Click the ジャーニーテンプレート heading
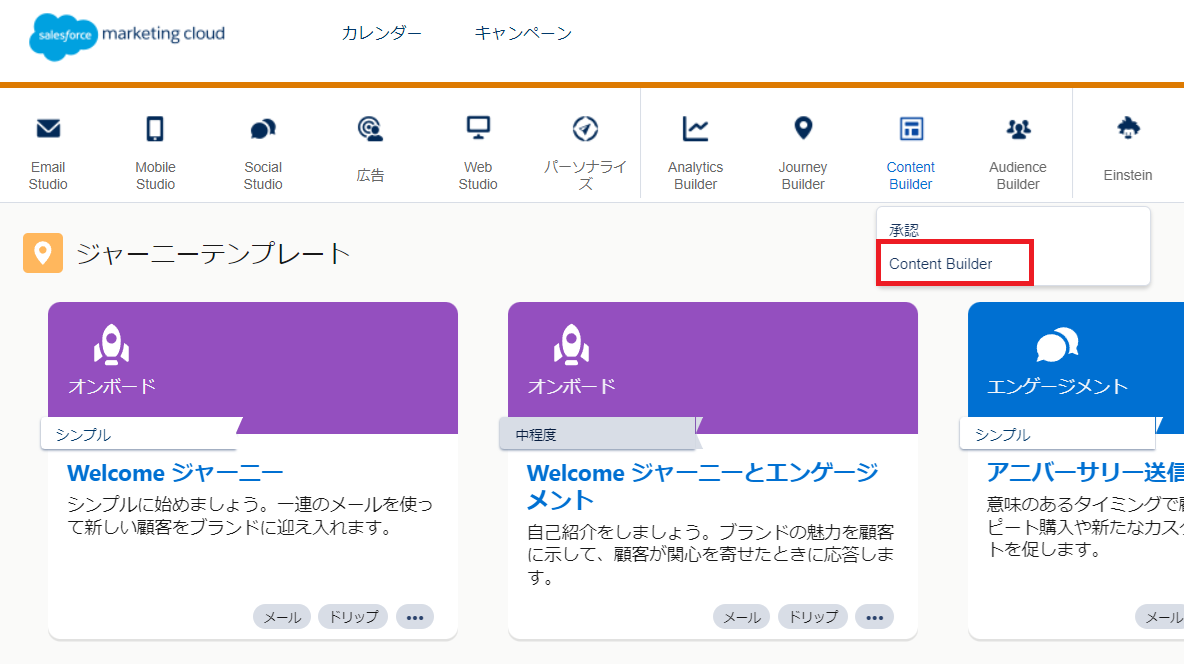Image resolution: width=1184 pixels, height=664 pixels. point(214,253)
